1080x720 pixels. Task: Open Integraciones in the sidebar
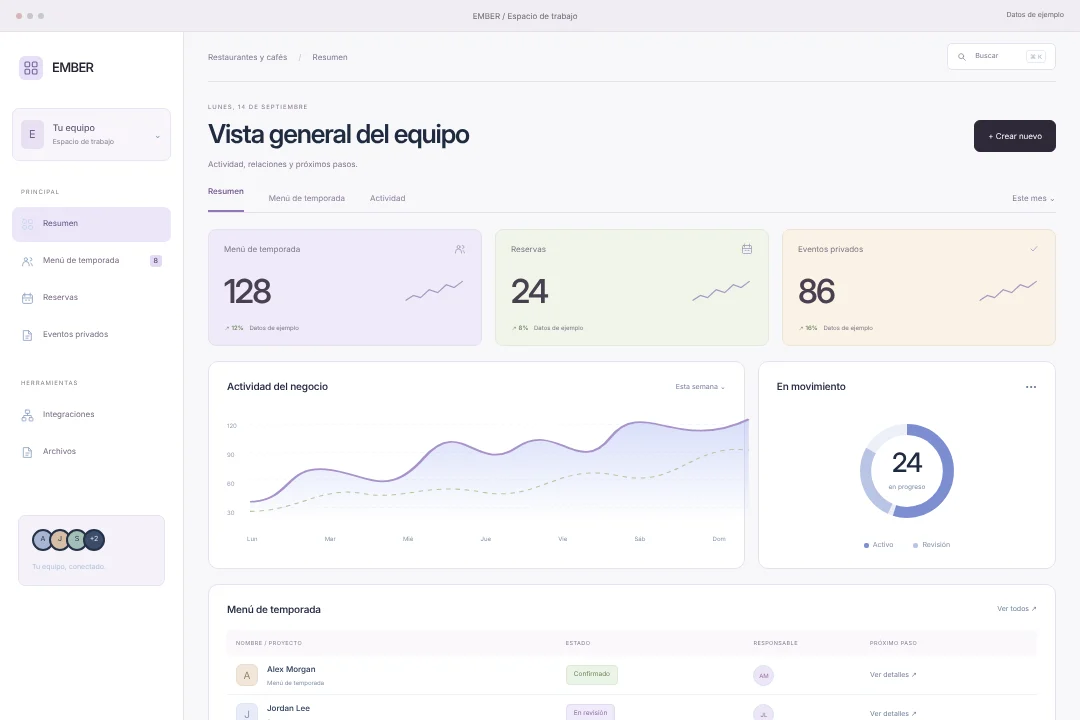[x=91, y=415]
